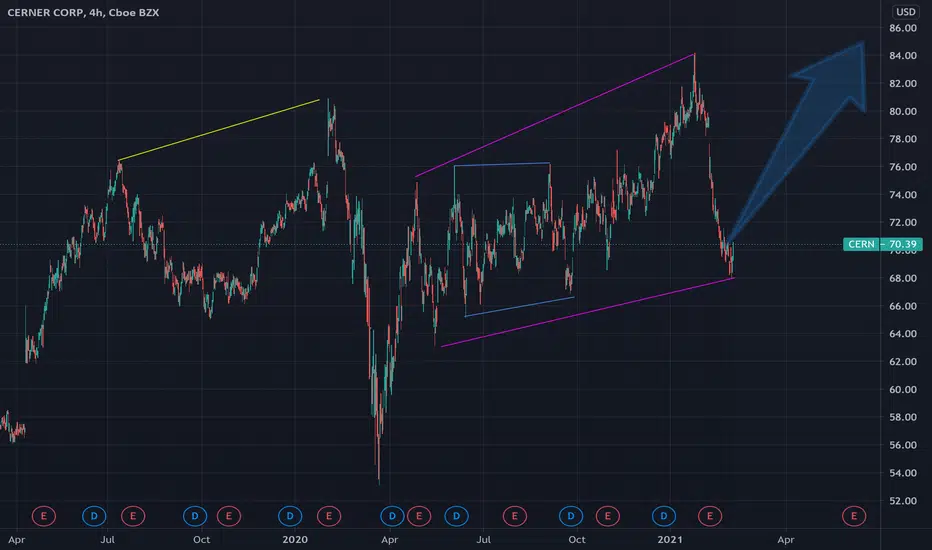The height and width of the screenshot is (550, 932).
Task: Open dividend D marker above 2020 label
Action: (290, 516)
